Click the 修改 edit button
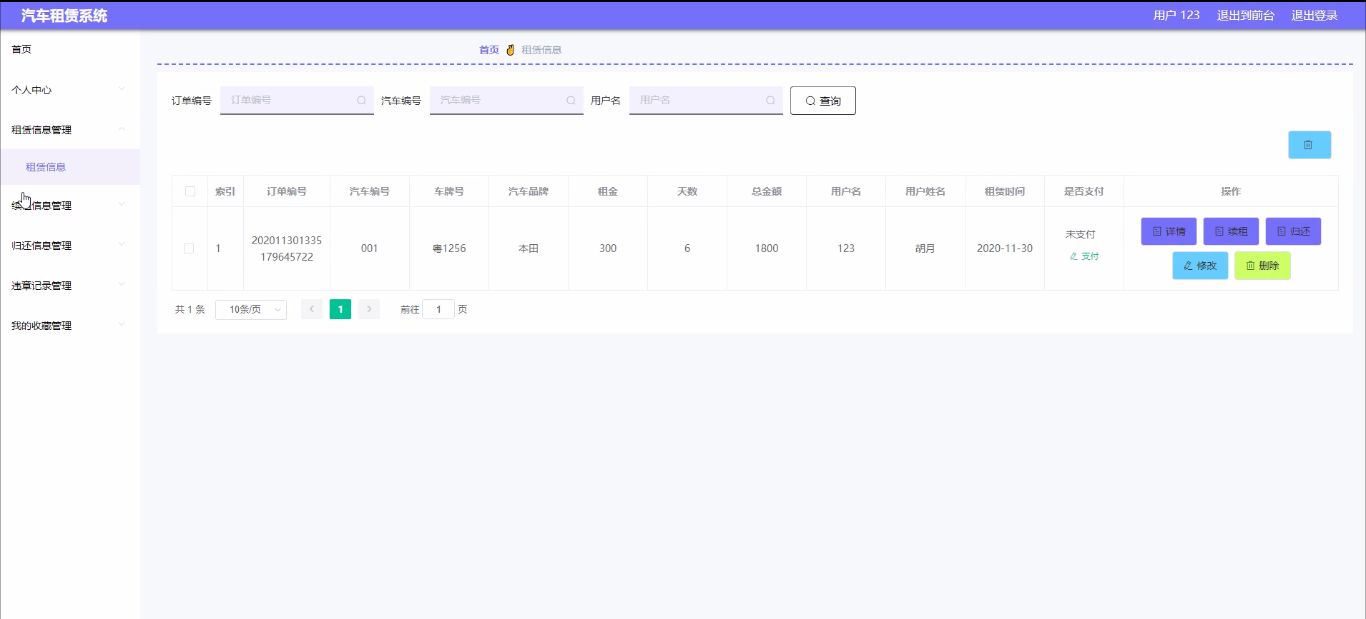The image size is (1366, 619). tap(1200, 266)
